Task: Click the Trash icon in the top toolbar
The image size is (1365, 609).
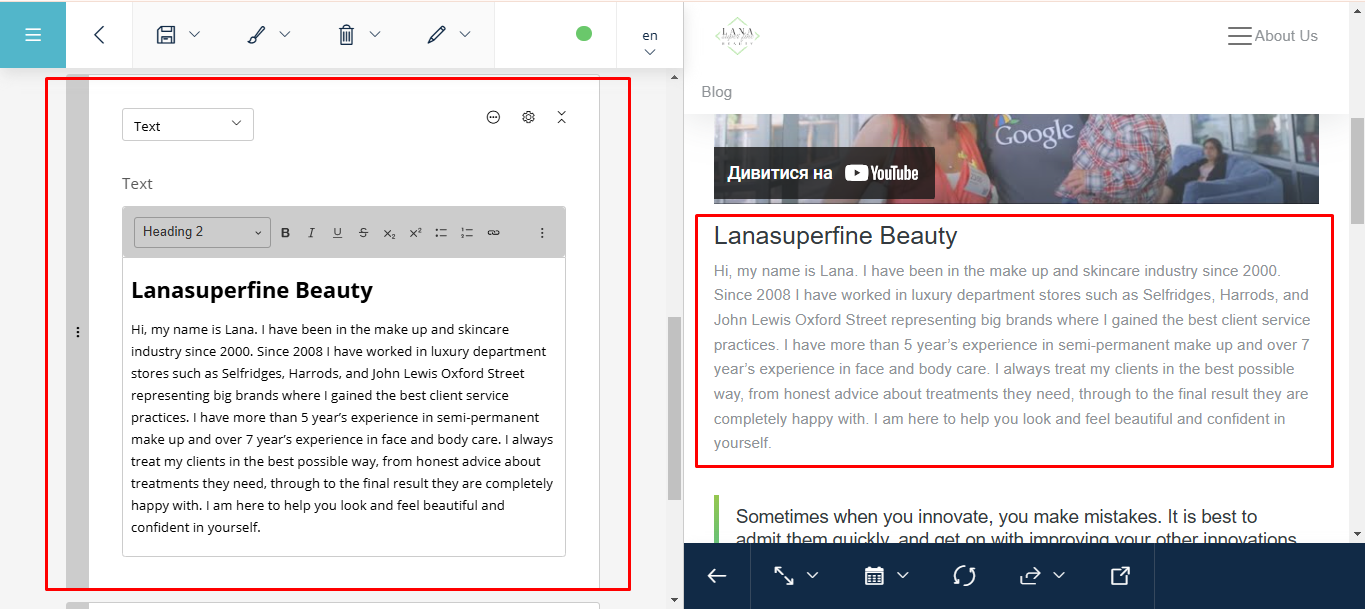Action: pos(346,33)
